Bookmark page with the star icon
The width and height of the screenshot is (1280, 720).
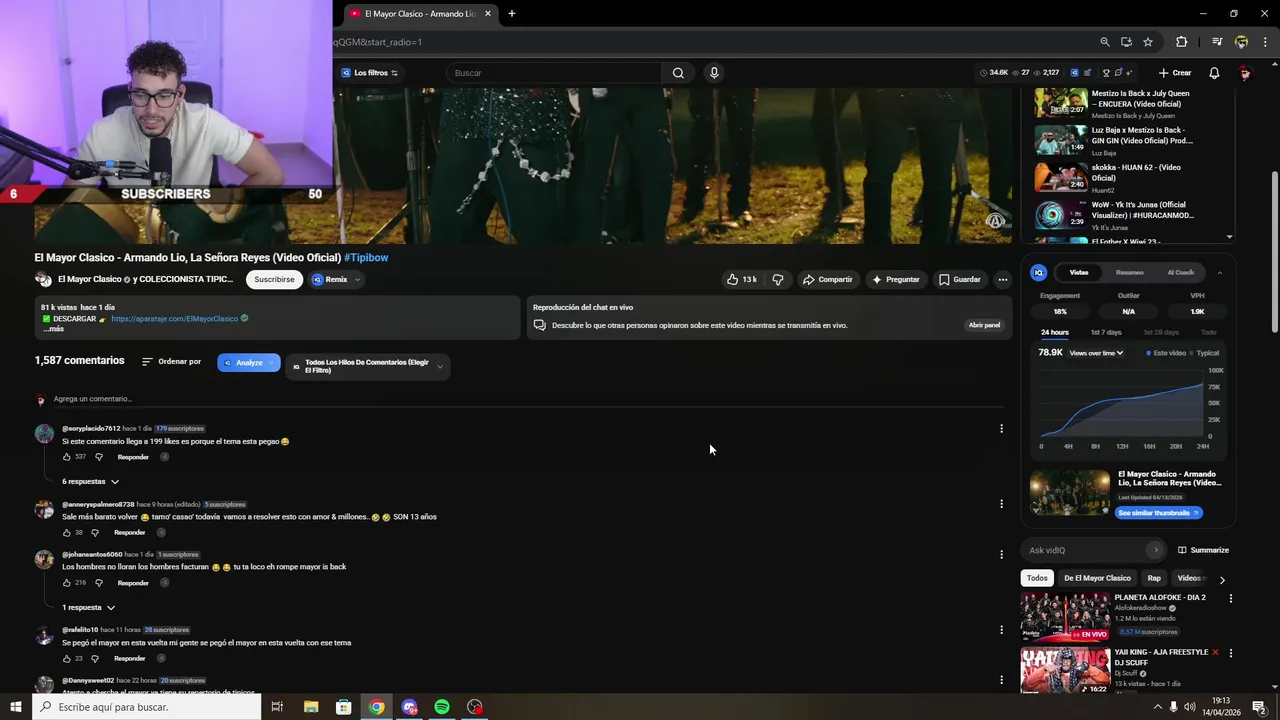tap(1148, 42)
